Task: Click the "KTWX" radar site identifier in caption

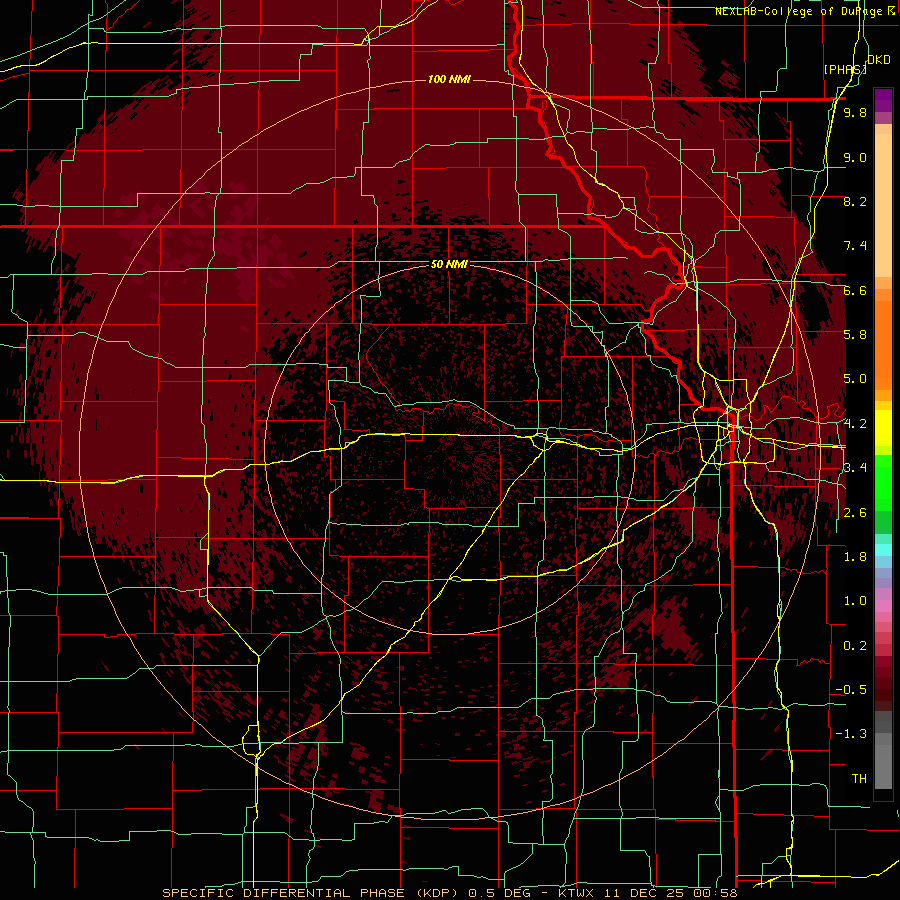Action: pos(577,893)
